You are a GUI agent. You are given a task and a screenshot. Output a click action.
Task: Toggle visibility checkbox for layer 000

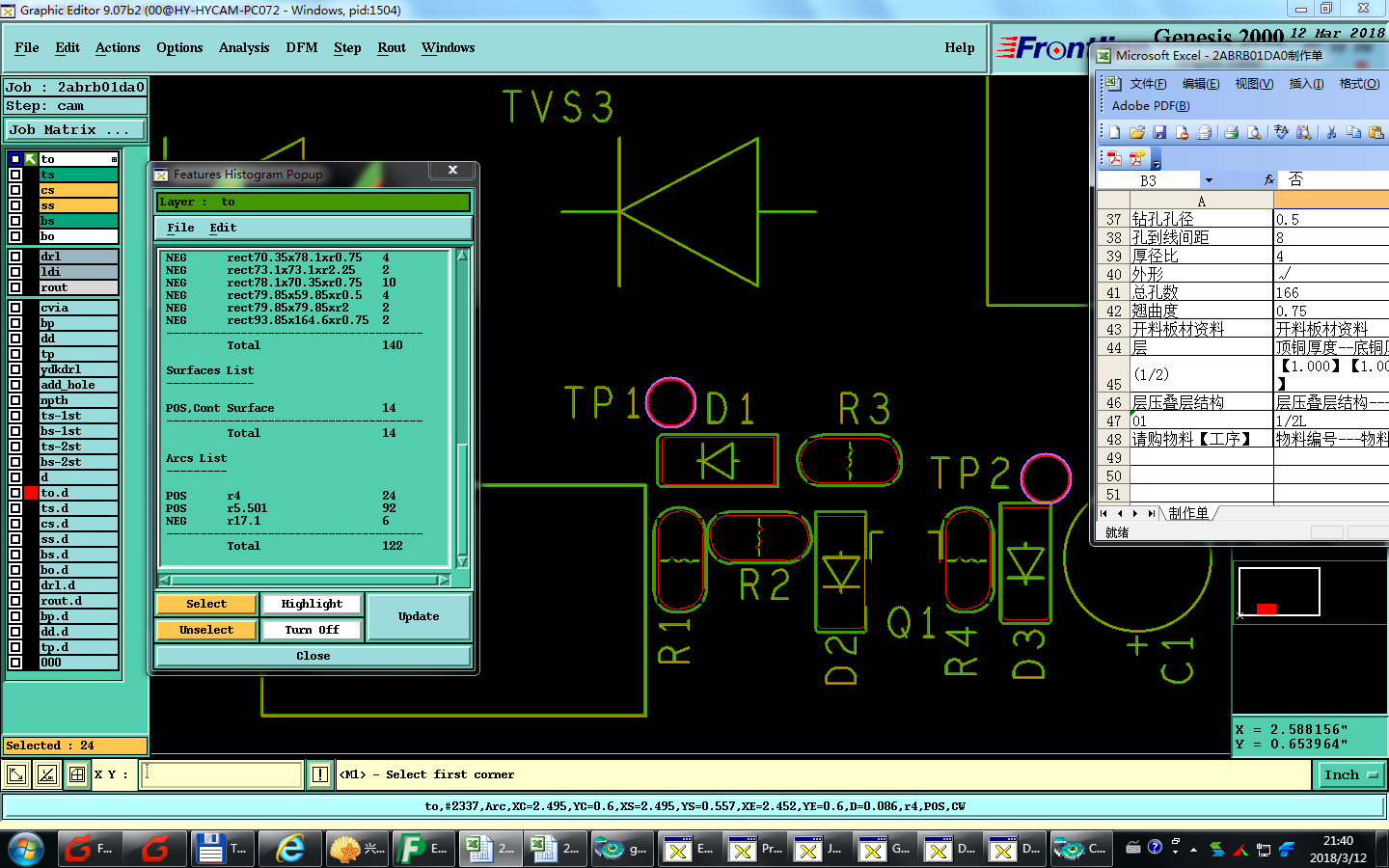tap(15, 663)
